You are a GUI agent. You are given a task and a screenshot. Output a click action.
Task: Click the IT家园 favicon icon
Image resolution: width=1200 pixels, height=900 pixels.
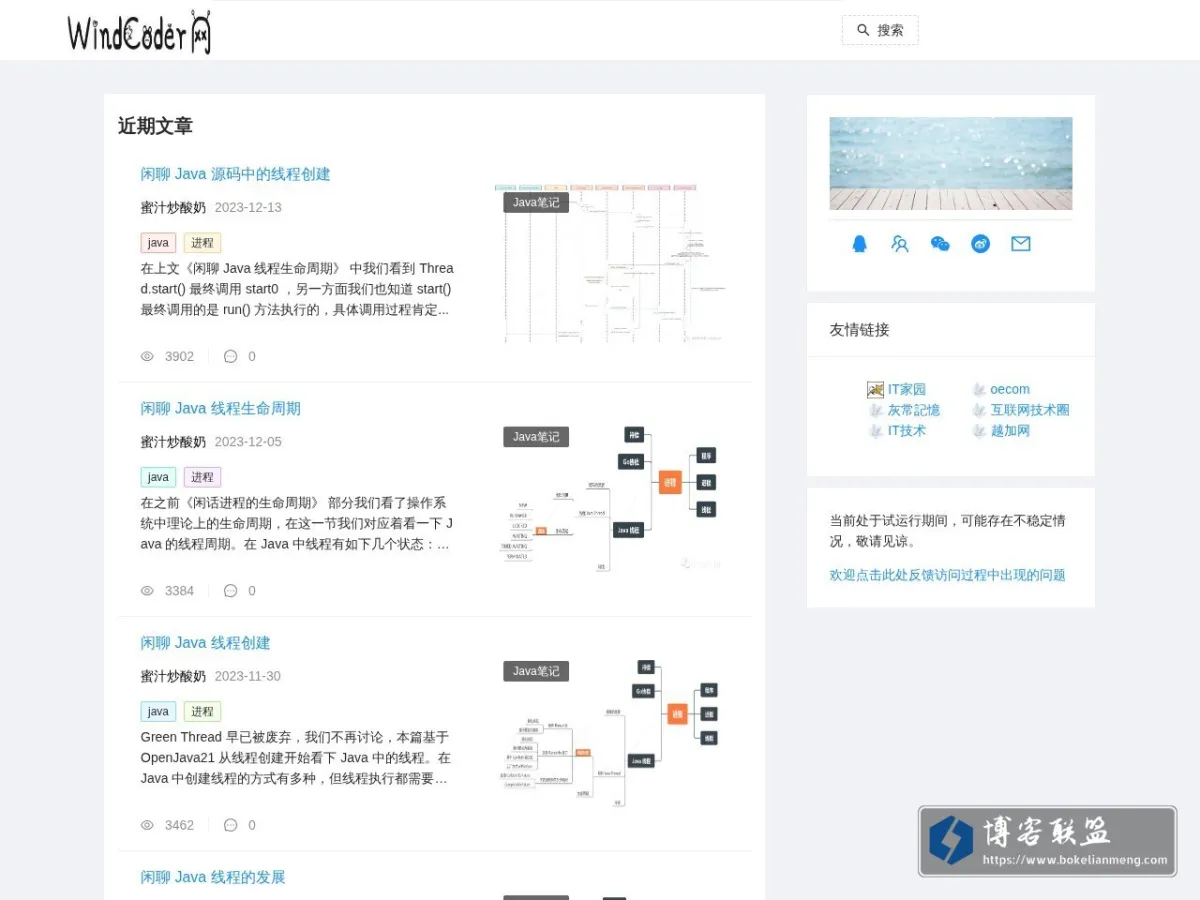pyautogui.click(x=875, y=390)
